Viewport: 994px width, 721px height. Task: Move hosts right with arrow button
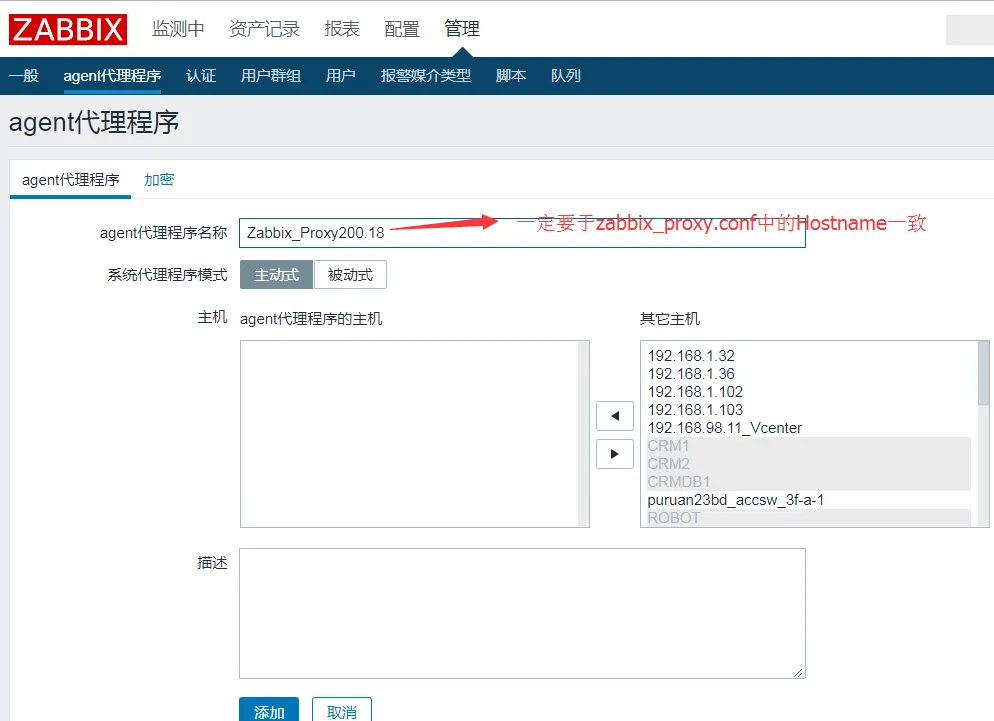(615, 454)
